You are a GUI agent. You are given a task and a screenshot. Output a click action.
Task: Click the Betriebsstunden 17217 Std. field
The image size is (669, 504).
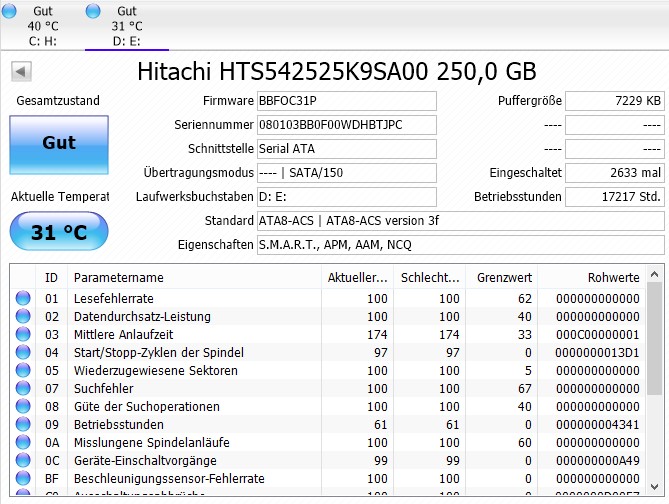(x=615, y=197)
